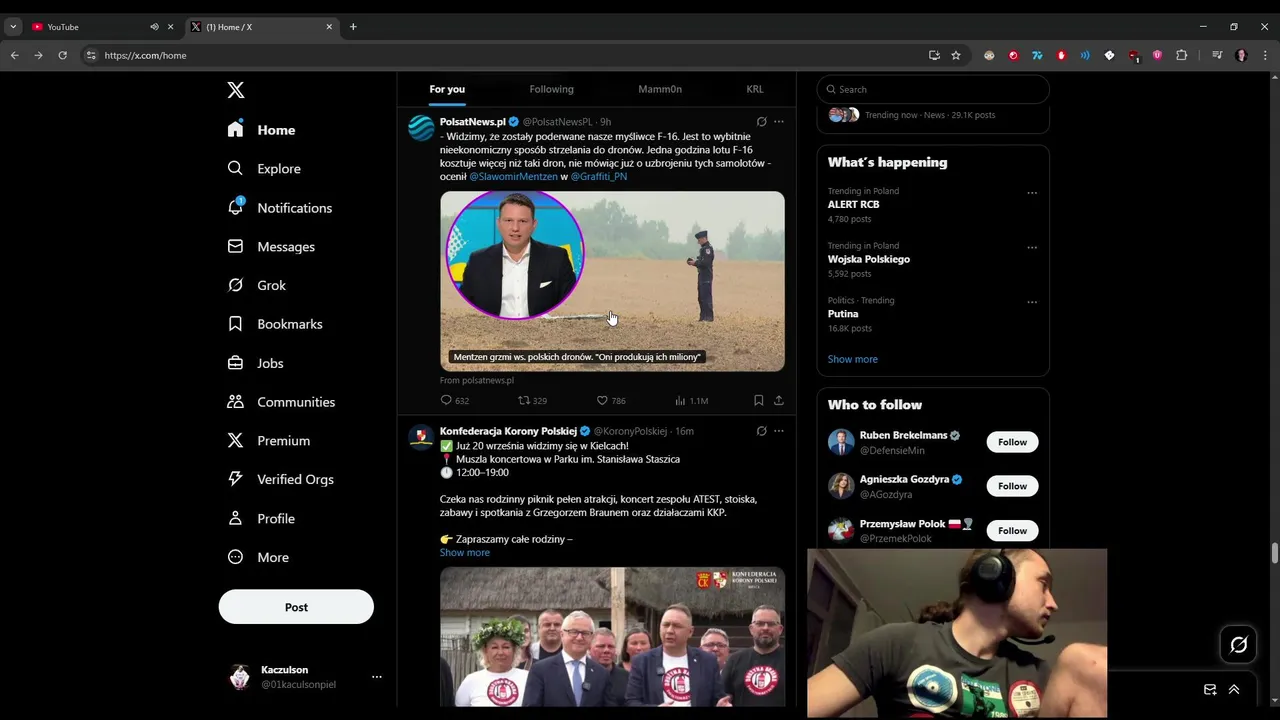Follow Ruben Brekelmans
Image resolution: width=1280 pixels, height=720 pixels.
[x=1012, y=442]
